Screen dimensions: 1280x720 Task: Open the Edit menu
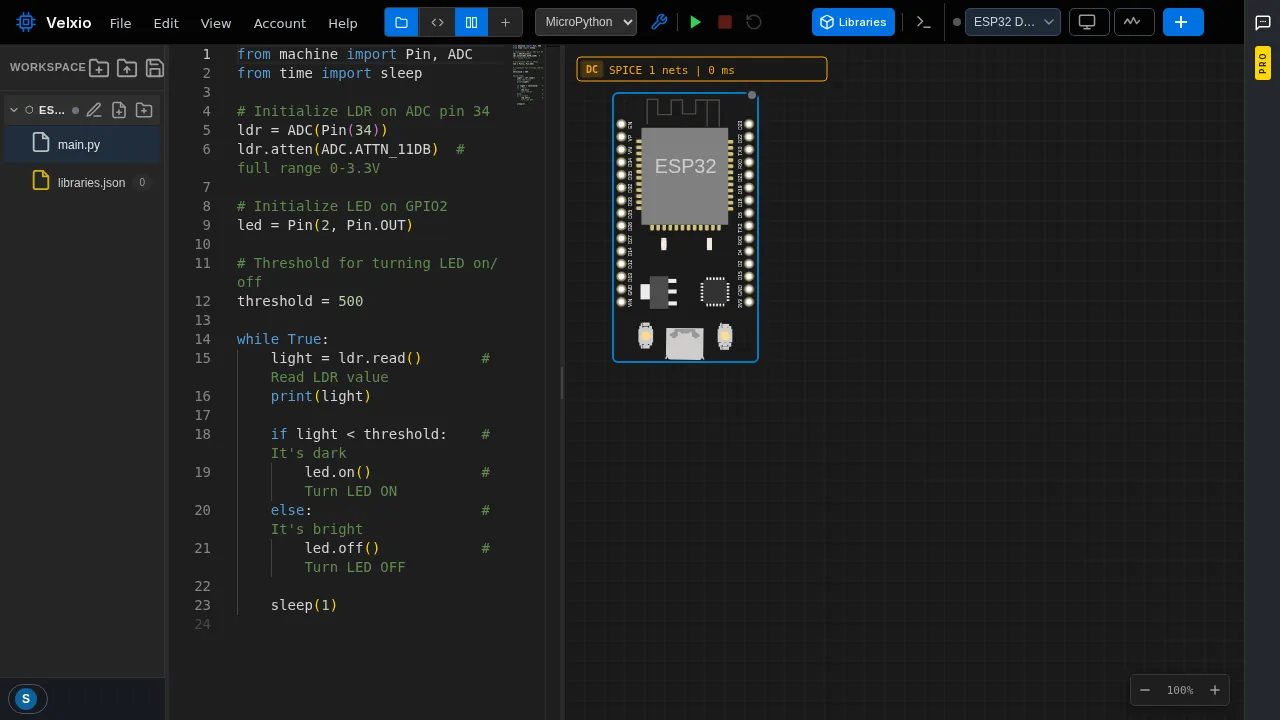pyautogui.click(x=166, y=23)
